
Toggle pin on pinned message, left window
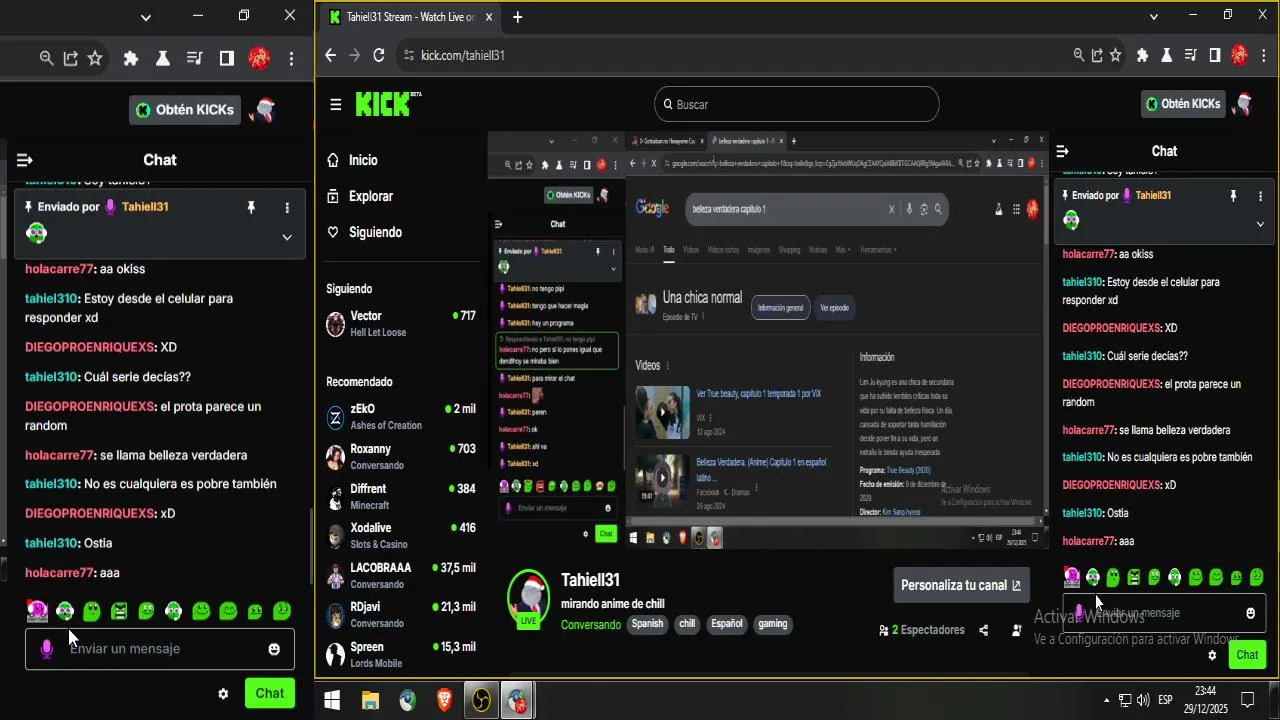tap(251, 207)
